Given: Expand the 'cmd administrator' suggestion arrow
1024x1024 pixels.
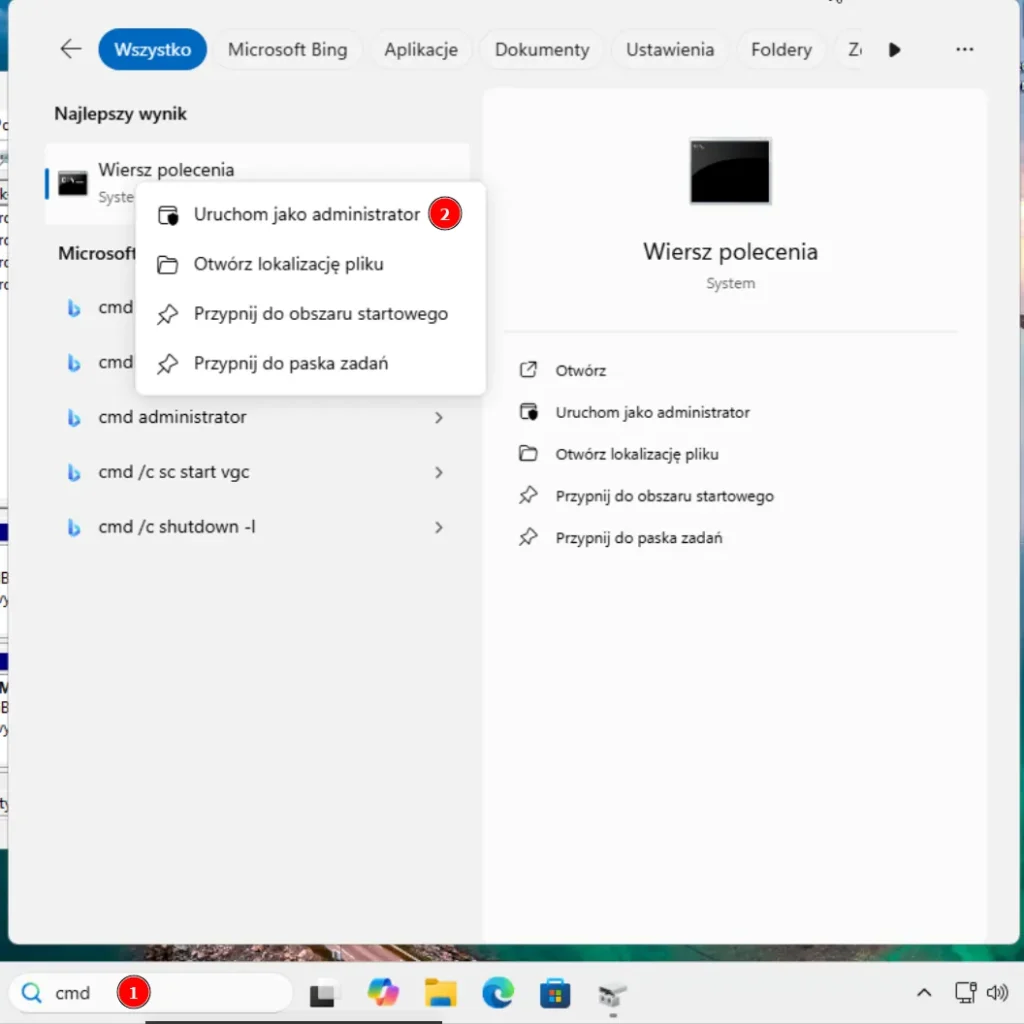Looking at the screenshot, I should [438, 417].
